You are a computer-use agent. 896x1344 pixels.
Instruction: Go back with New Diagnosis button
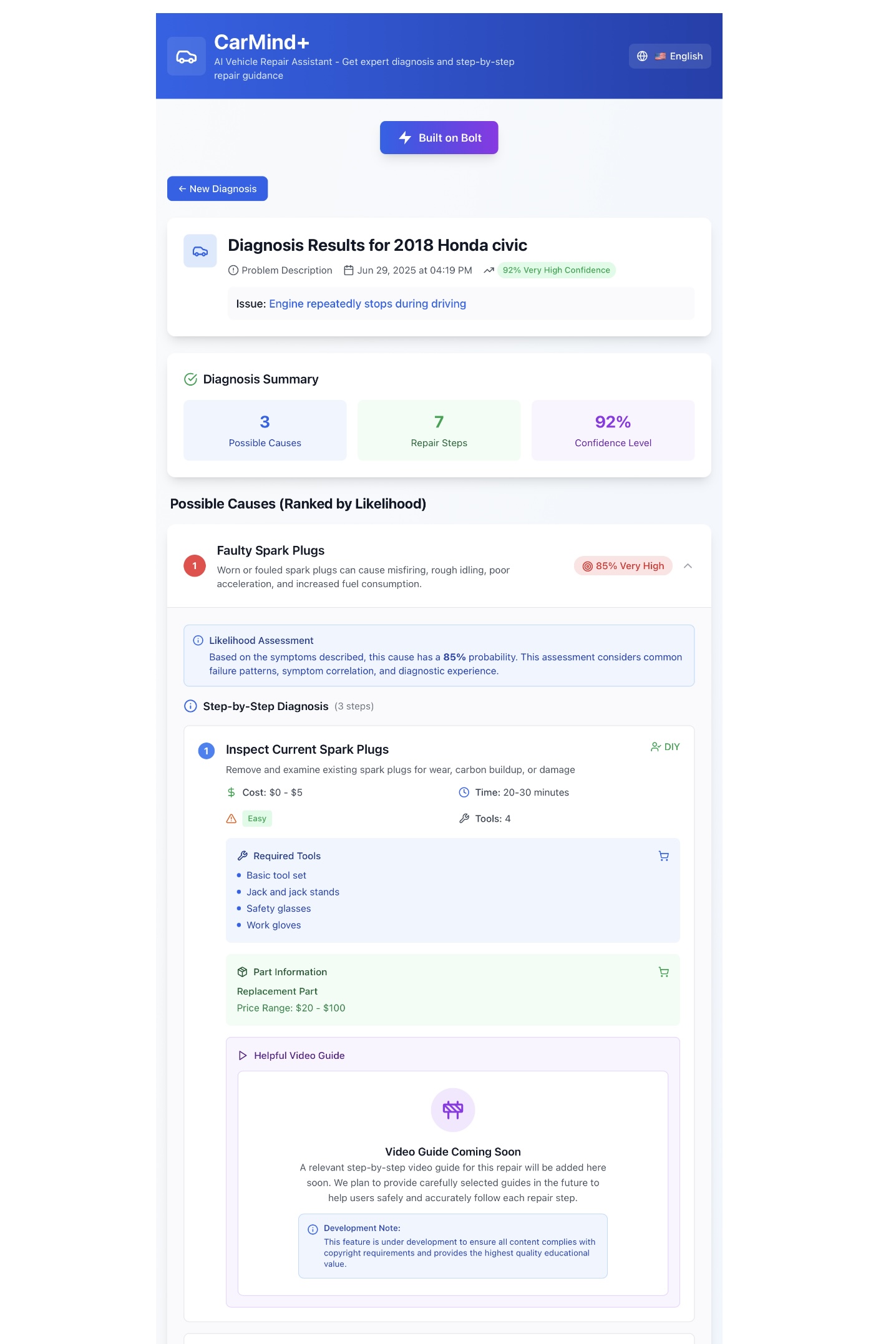pos(217,188)
